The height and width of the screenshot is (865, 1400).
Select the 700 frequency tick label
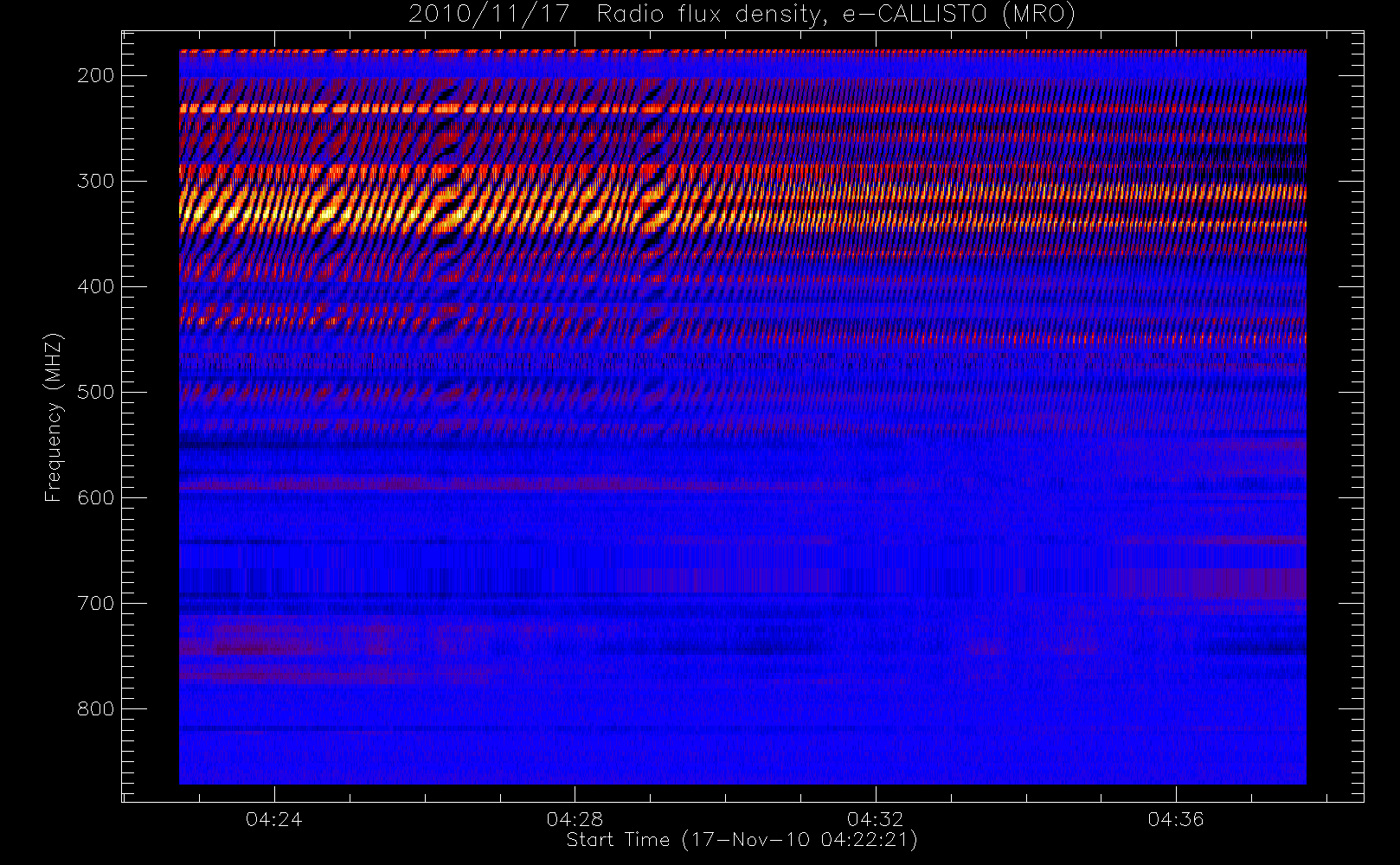(x=96, y=604)
